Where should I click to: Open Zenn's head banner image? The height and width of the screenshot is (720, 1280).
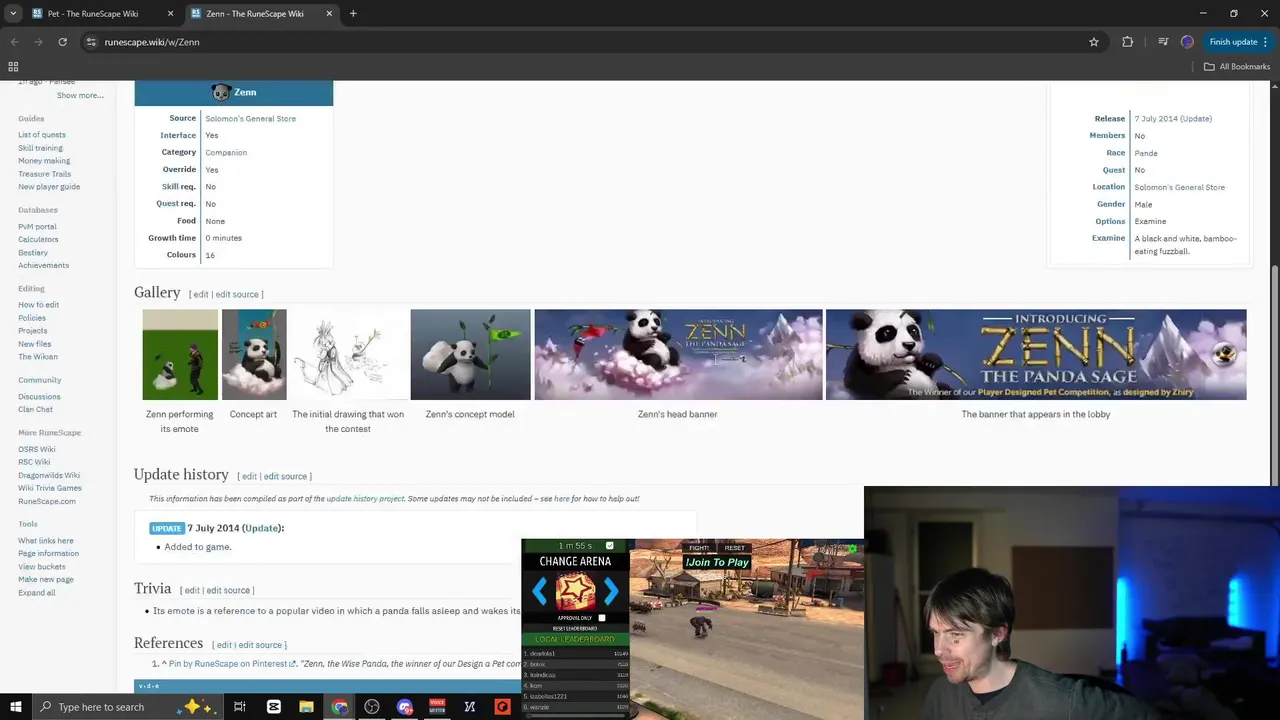pyautogui.click(x=678, y=354)
